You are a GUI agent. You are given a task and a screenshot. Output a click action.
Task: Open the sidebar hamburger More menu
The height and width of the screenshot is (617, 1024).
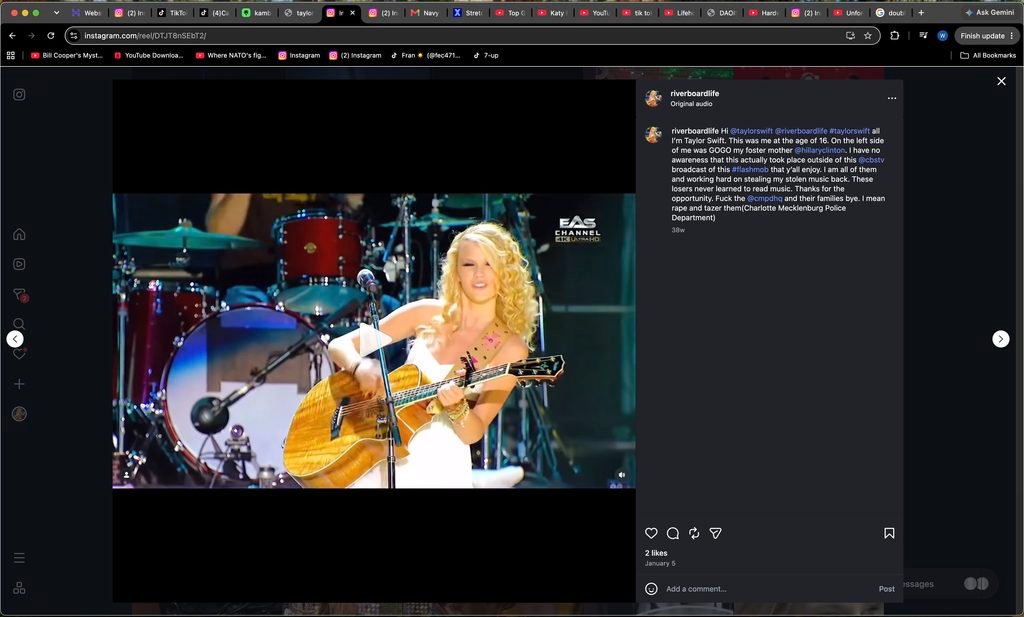coord(19,558)
